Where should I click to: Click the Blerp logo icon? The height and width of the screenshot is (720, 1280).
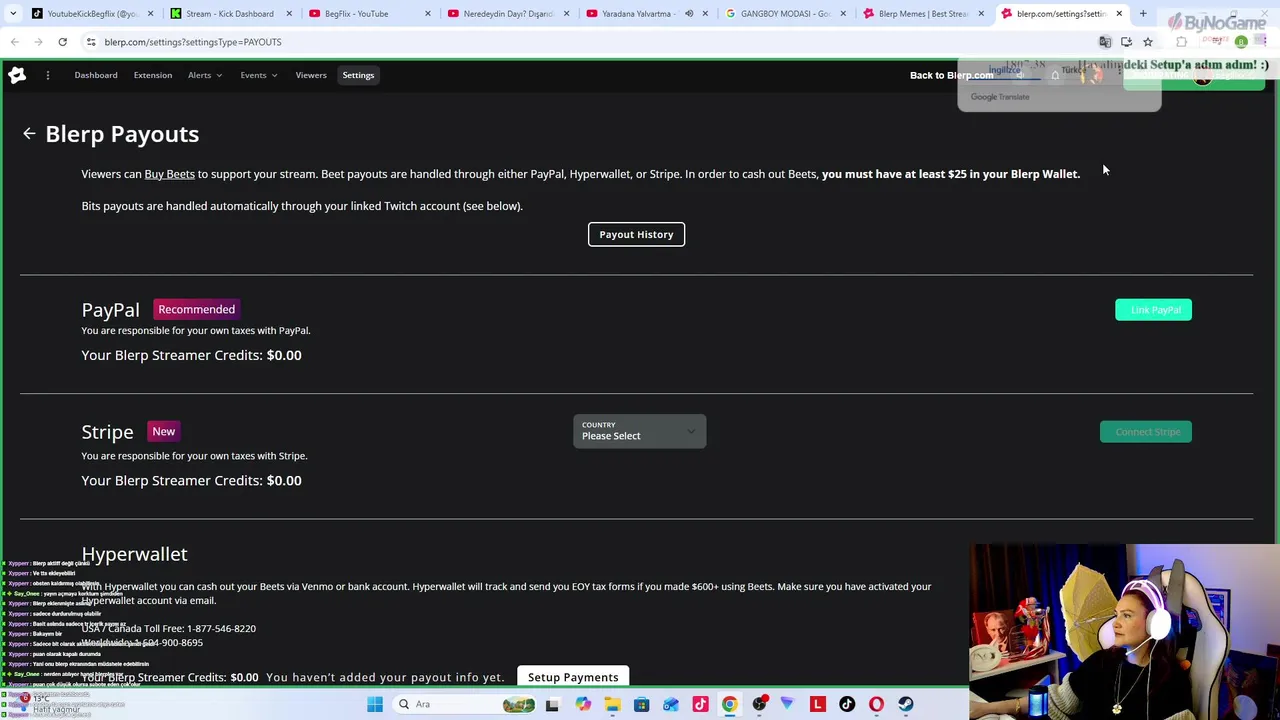17,75
